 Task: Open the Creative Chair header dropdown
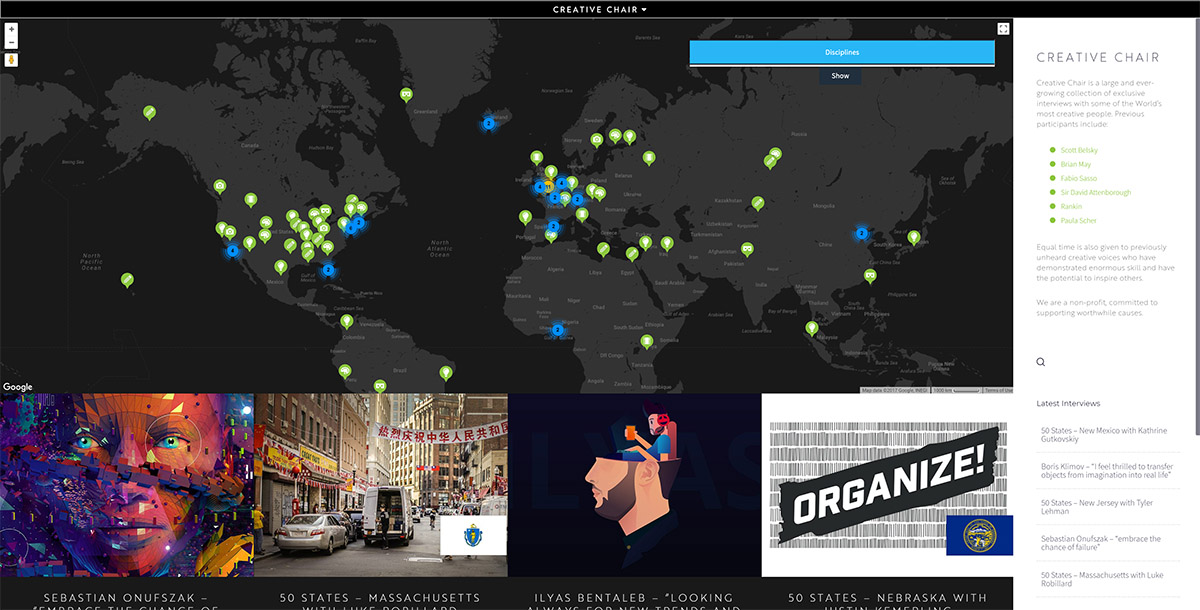[600, 9]
